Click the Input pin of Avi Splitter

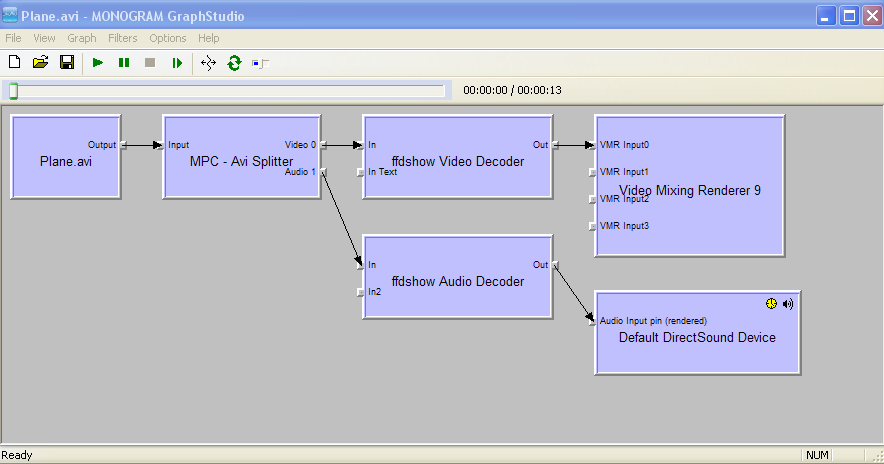click(161, 145)
